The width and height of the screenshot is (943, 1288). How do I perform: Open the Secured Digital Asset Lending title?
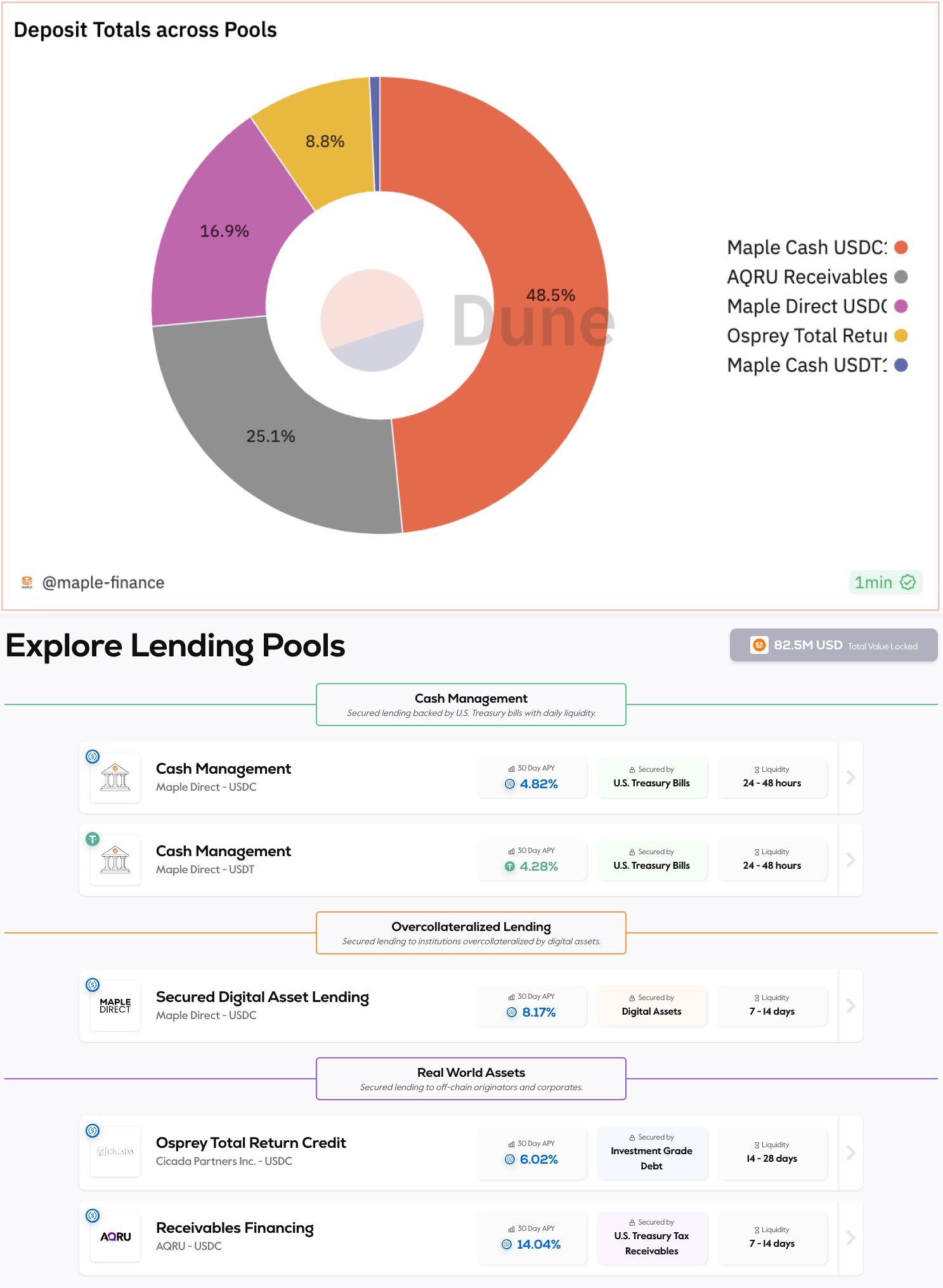263,998
